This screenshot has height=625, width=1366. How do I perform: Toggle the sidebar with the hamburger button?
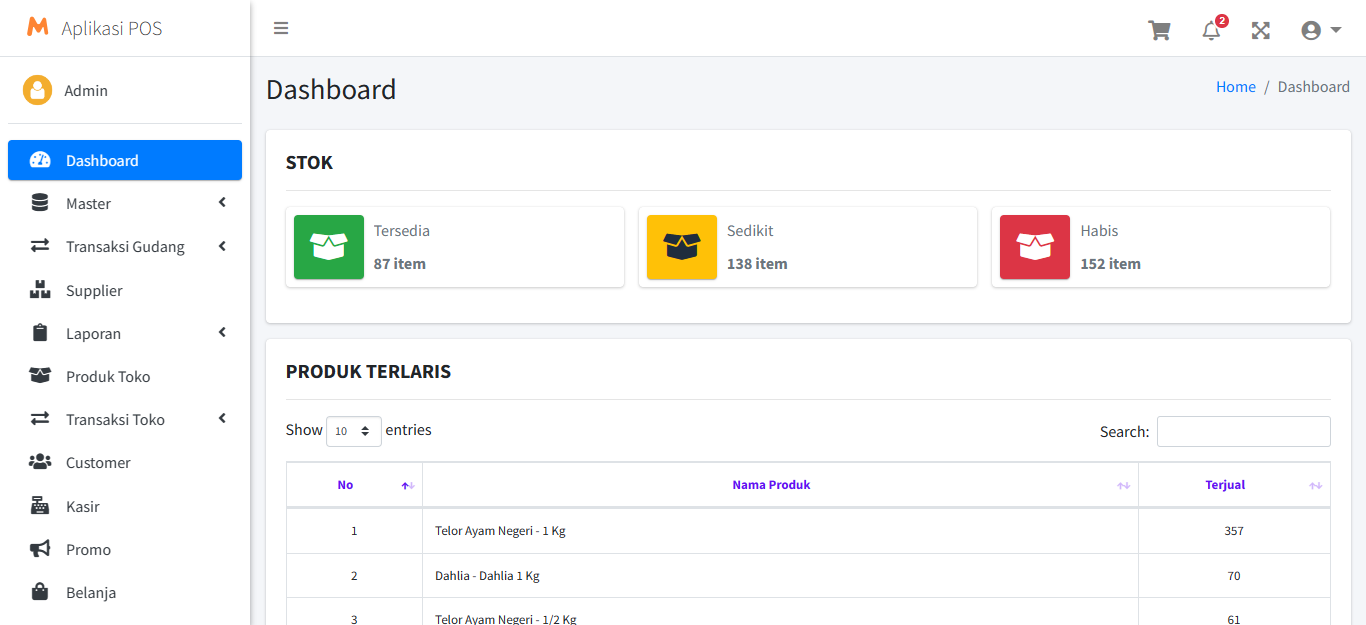pos(281,28)
